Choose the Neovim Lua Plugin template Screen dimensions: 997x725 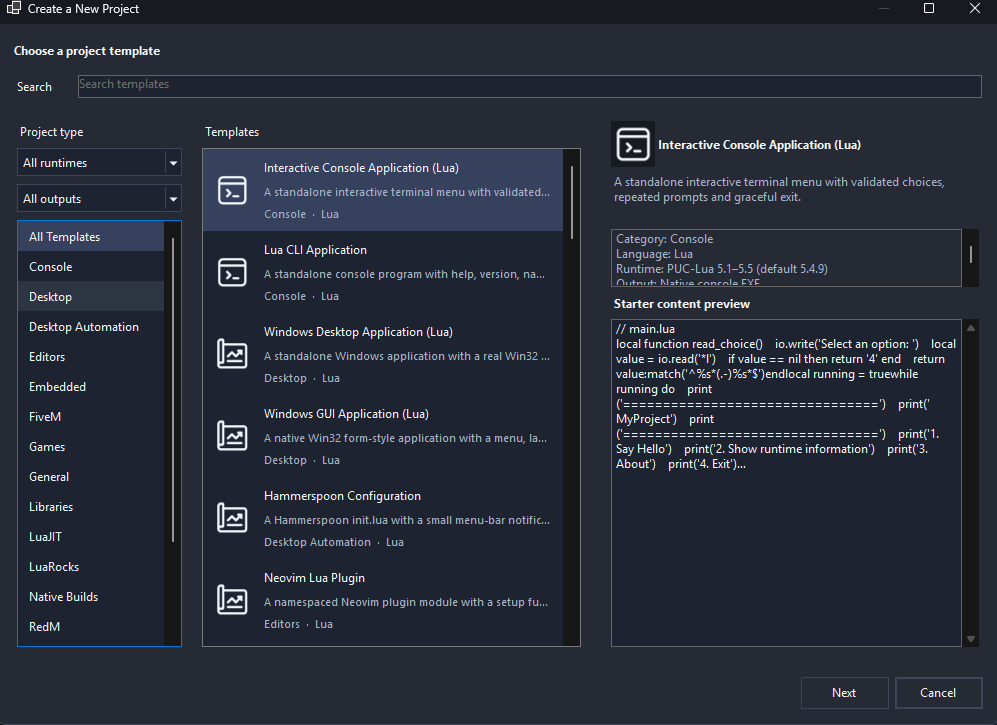click(x=383, y=600)
